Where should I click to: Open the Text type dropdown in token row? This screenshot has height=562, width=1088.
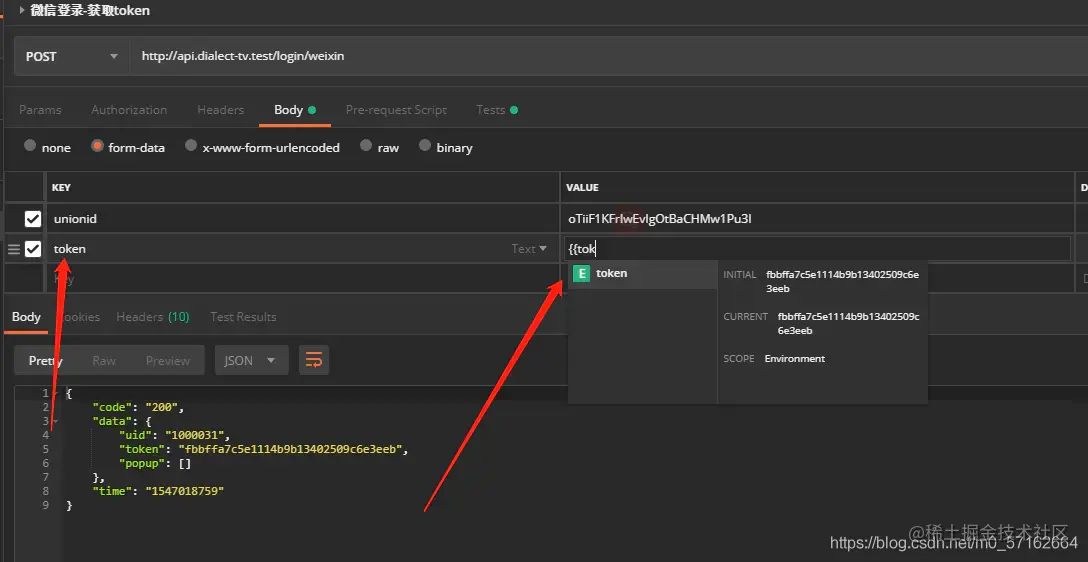[529, 248]
